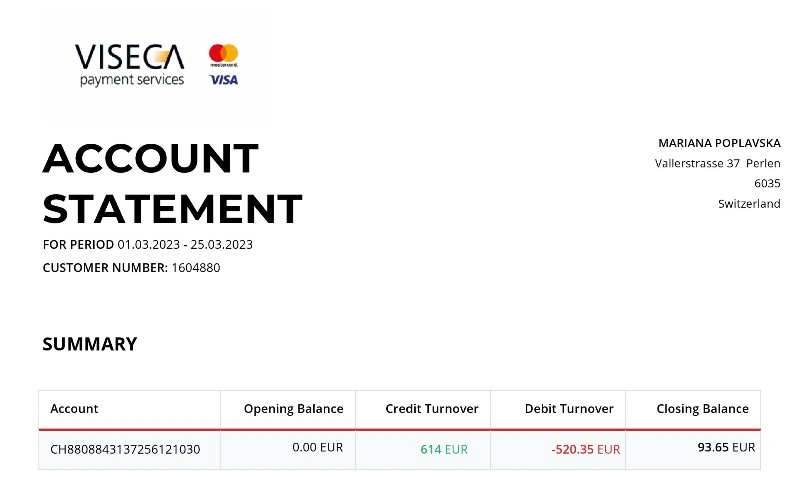The height and width of the screenshot is (477, 800).
Task: Click the Summary section heading
Action: [90, 344]
